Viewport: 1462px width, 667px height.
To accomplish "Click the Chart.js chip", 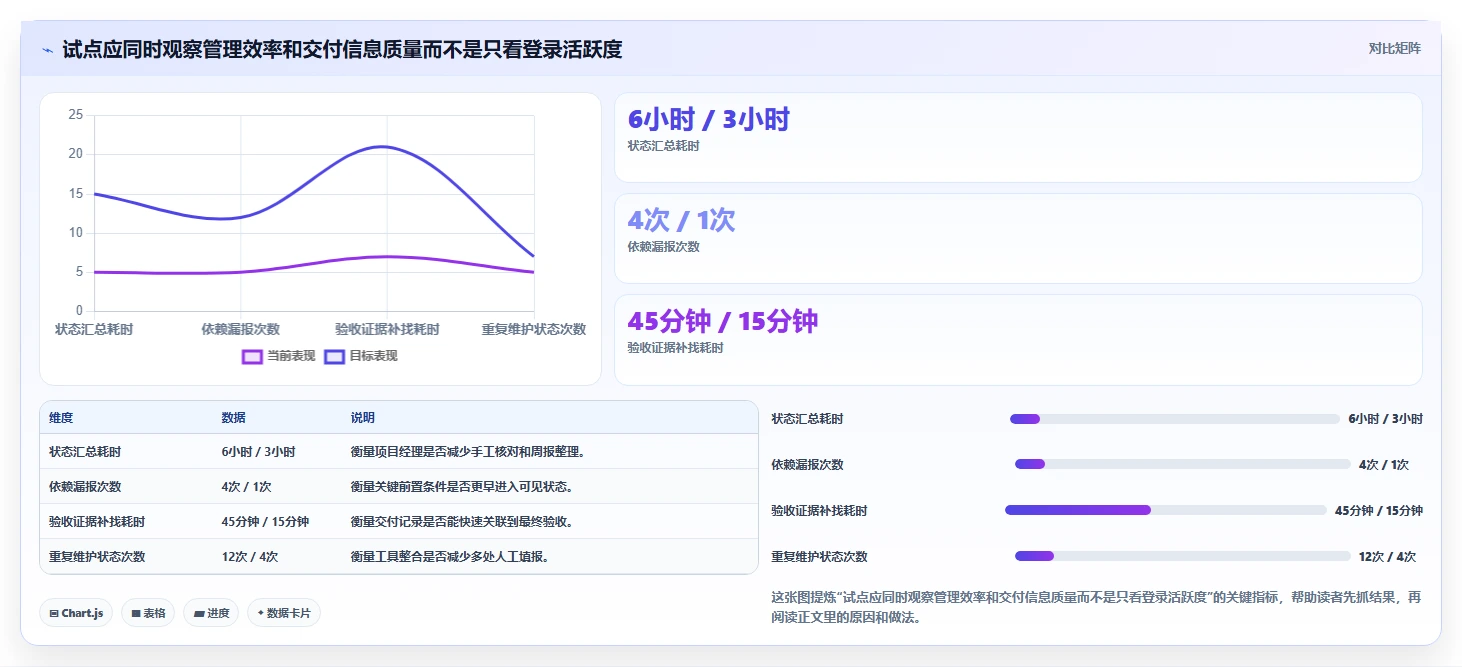I will pyautogui.click(x=76, y=613).
